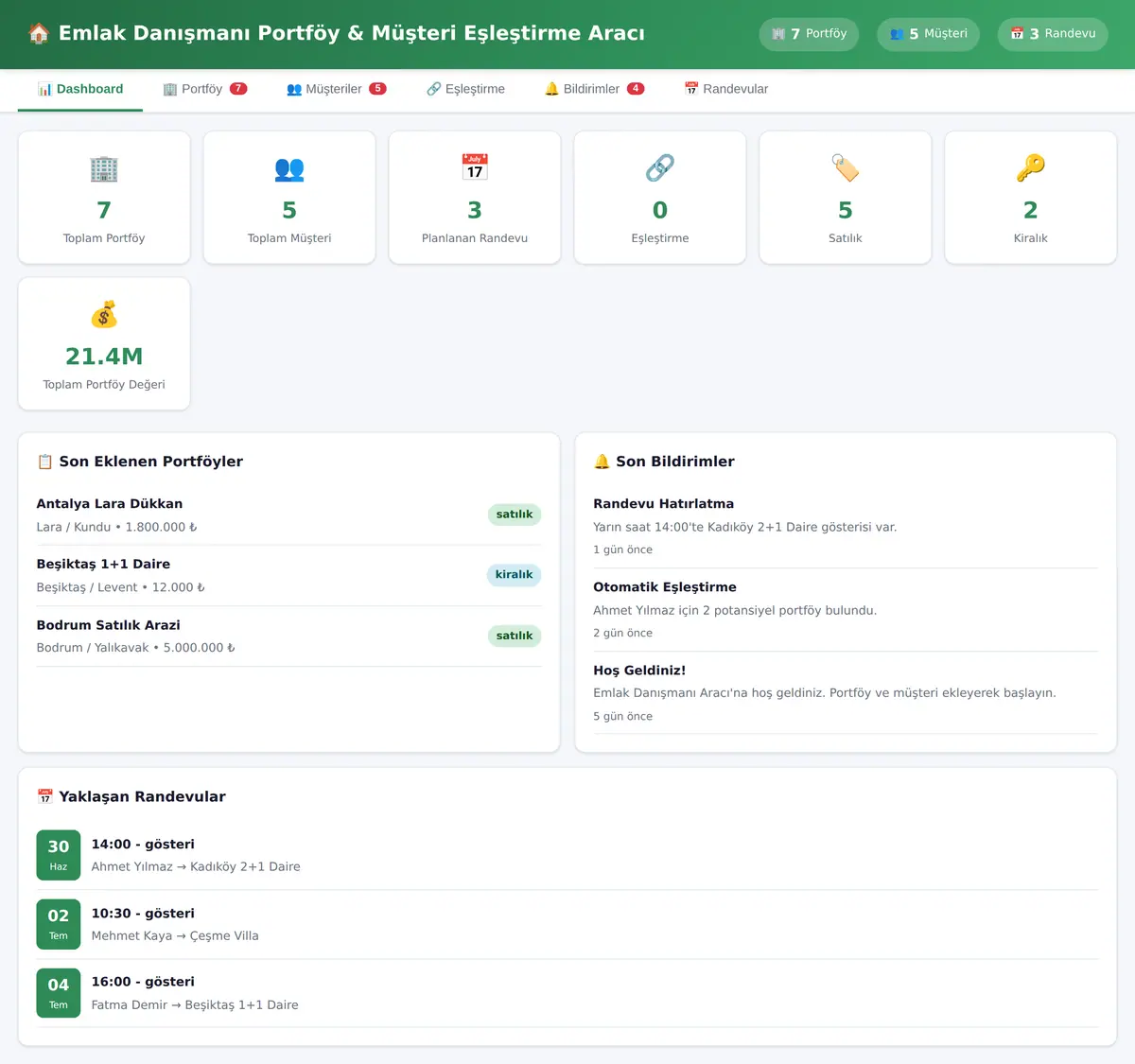1135x1064 pixels.
Task: Click the 3 Randevu header pill
Action: tap(1053, 34)
